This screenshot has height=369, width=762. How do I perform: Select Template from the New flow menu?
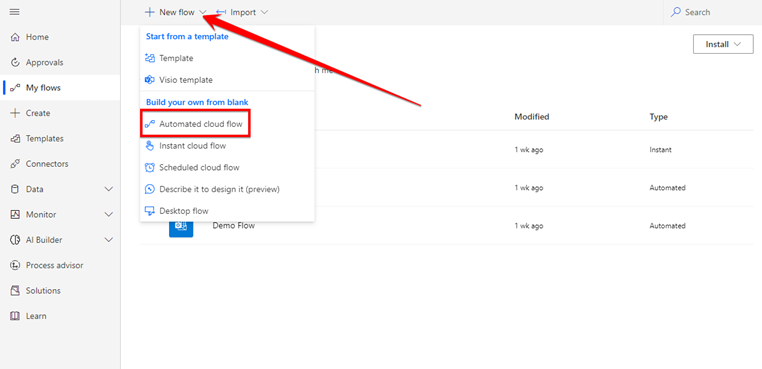click(227, 58)
